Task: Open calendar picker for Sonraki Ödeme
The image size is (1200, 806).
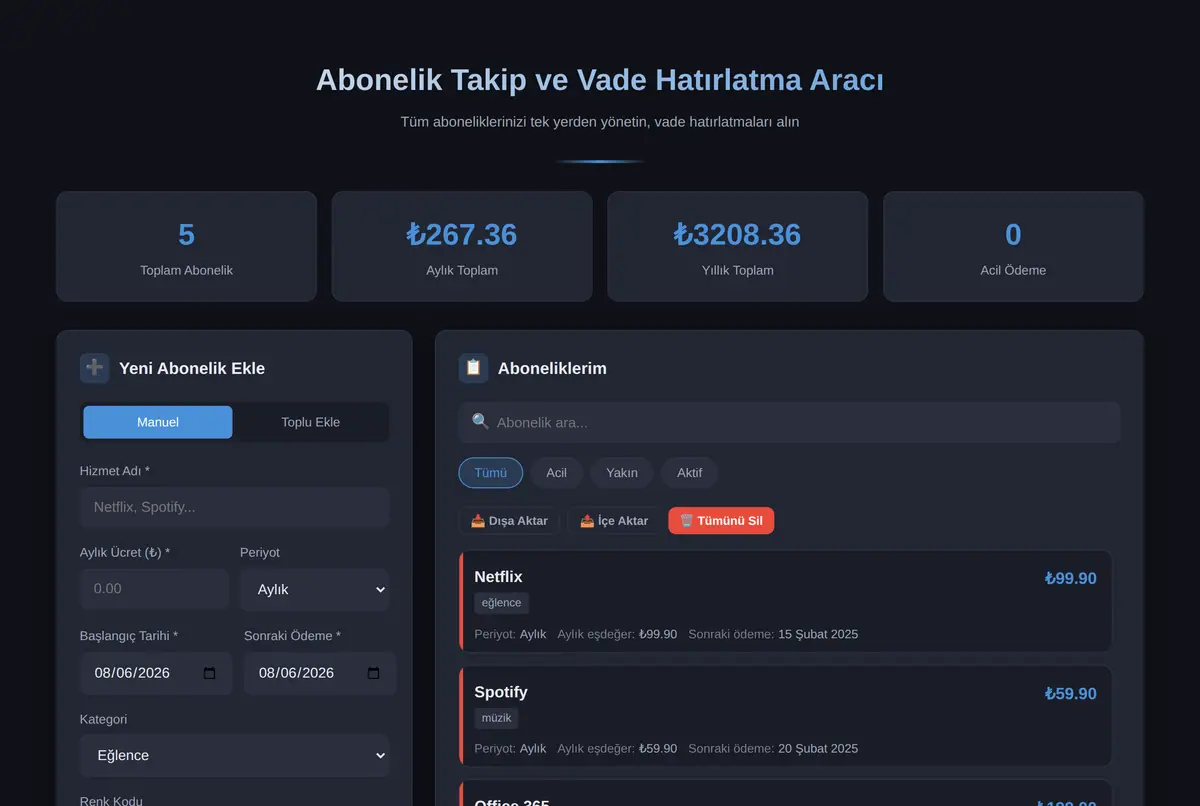Action: pos(373,673)
